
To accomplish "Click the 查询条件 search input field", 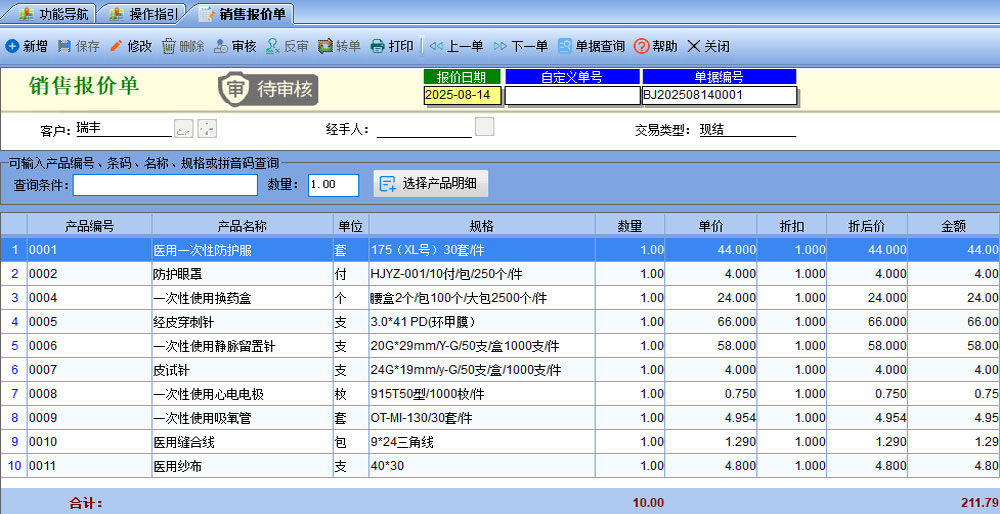I will pyautogui.click(x=165, y=185).
